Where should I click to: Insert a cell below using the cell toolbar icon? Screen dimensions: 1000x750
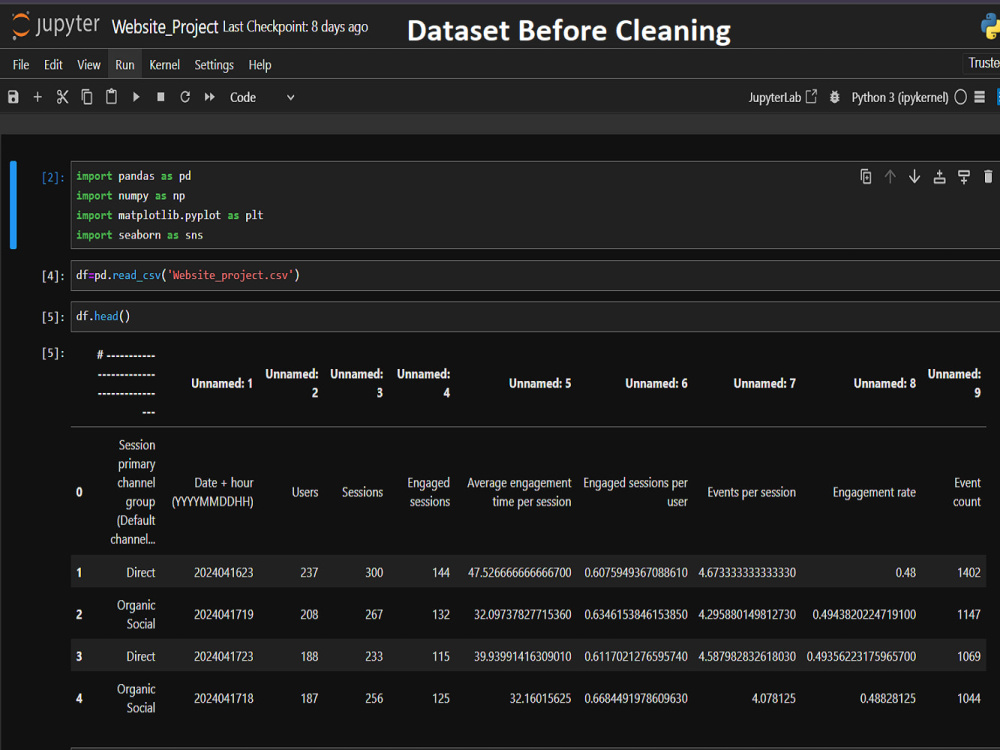coord(964,177)
